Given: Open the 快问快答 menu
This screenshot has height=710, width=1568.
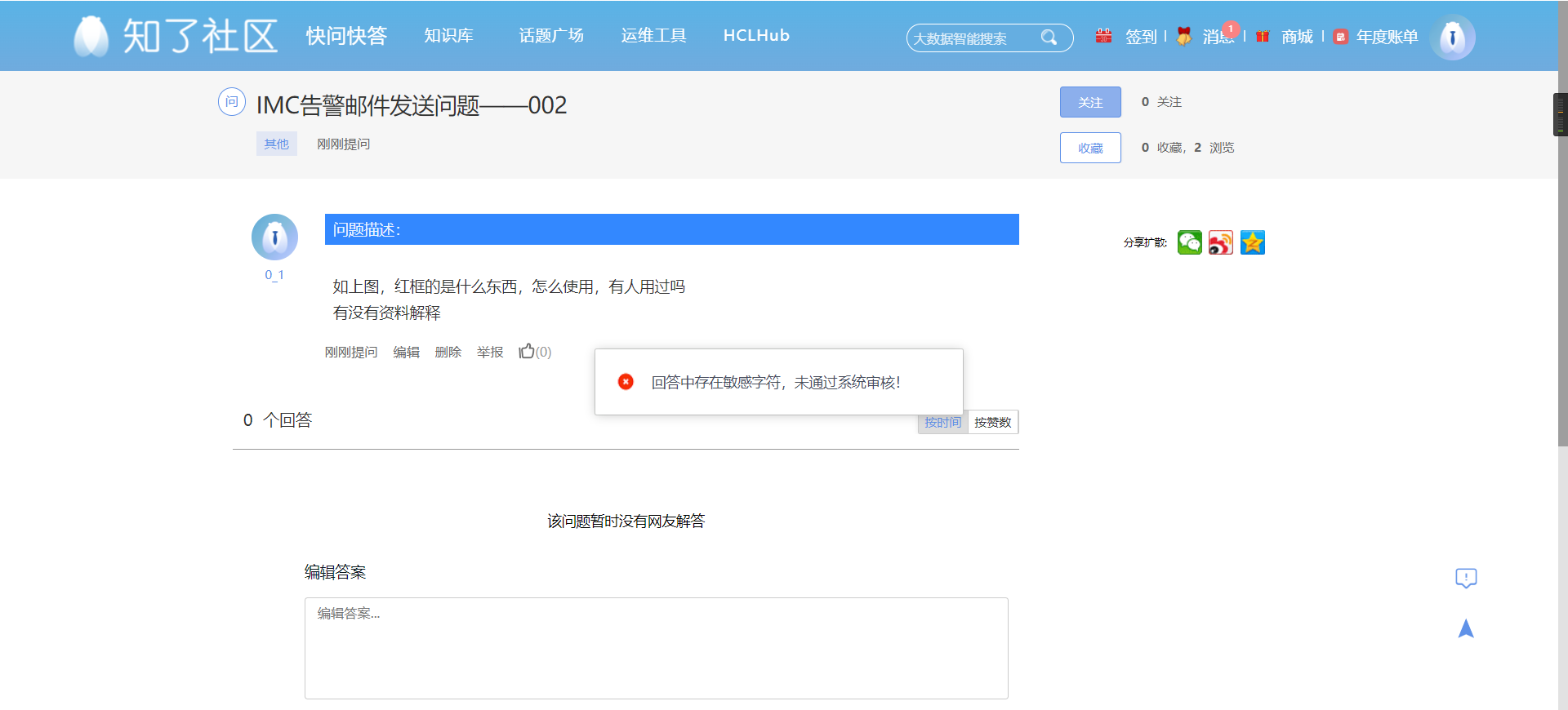Looking at the screenshot, I should coord(346,36).
